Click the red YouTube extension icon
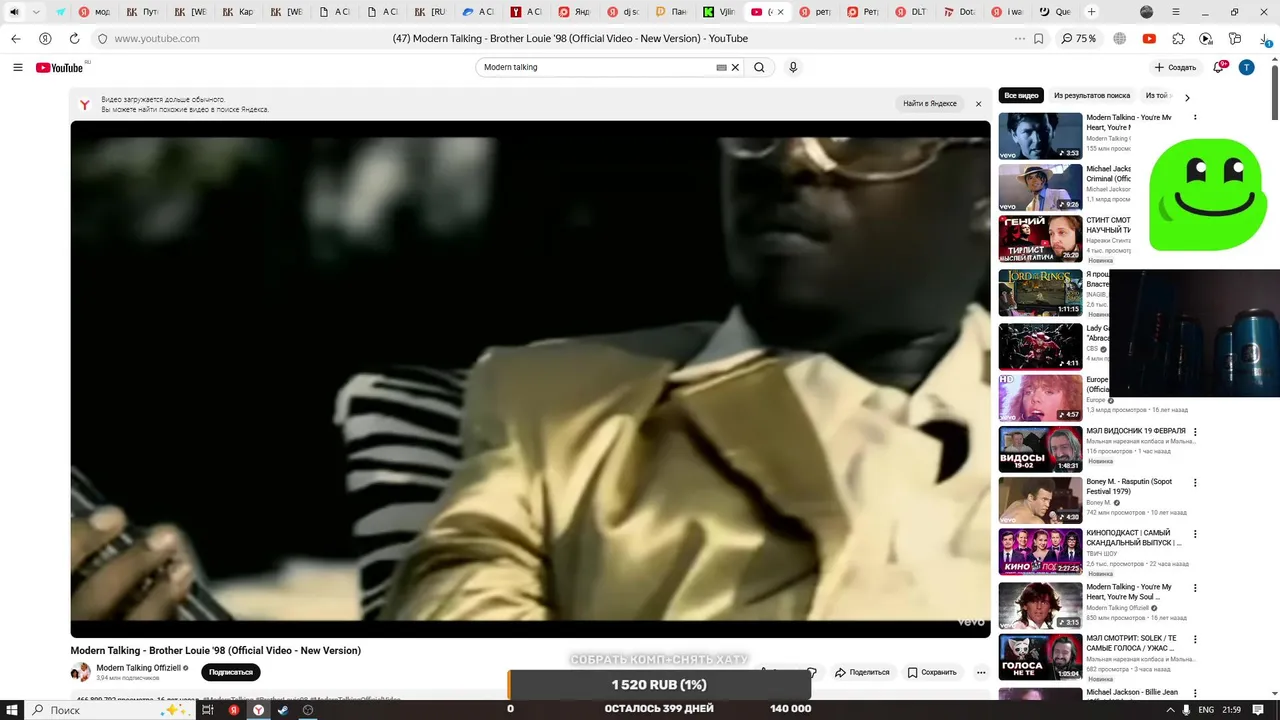Screen dimensions: 1280x720 point(1149,38)
